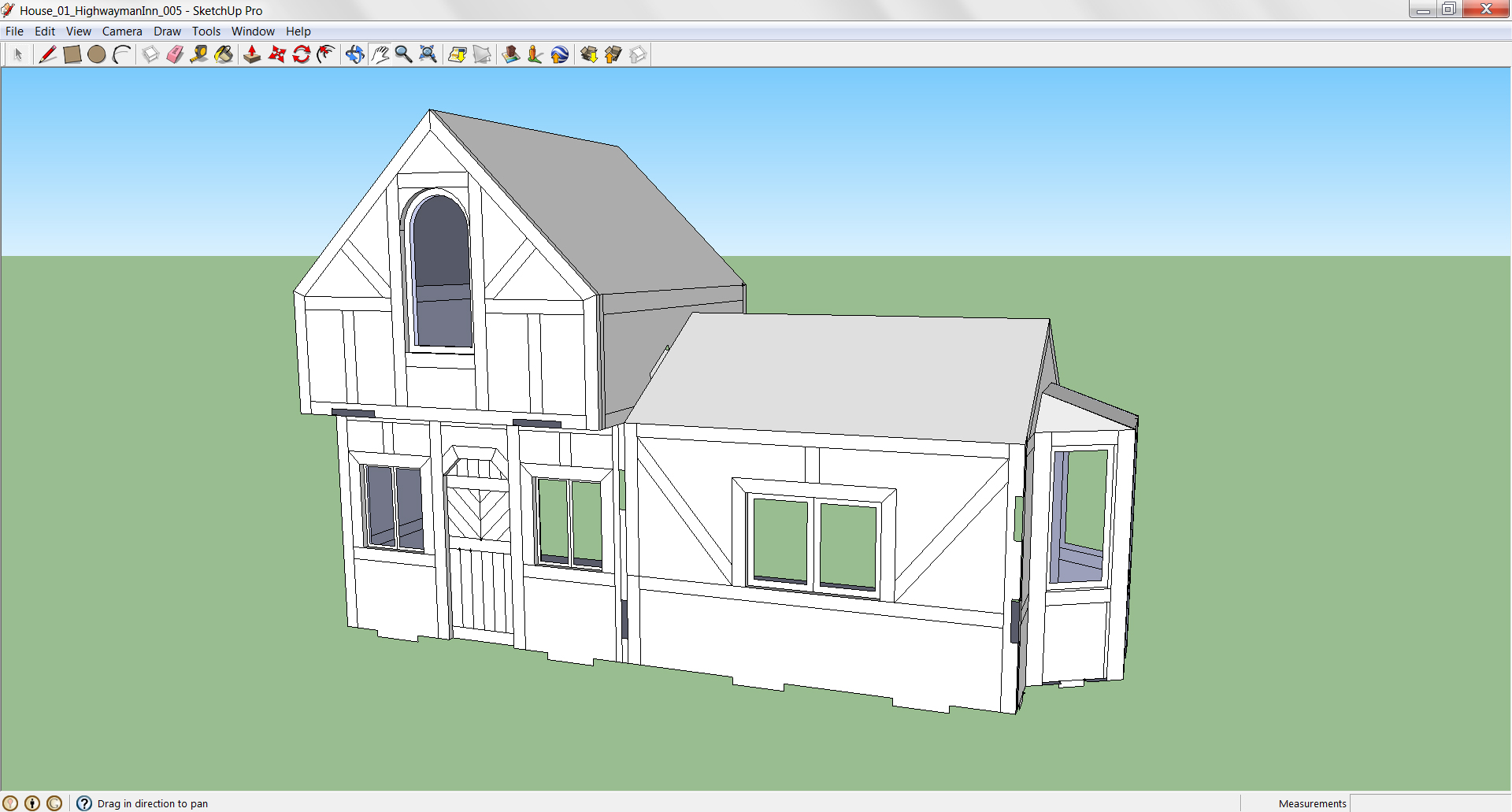Click the Measurements input box
Viewport: 1512px width, 812px height.
pos(1429,803)
